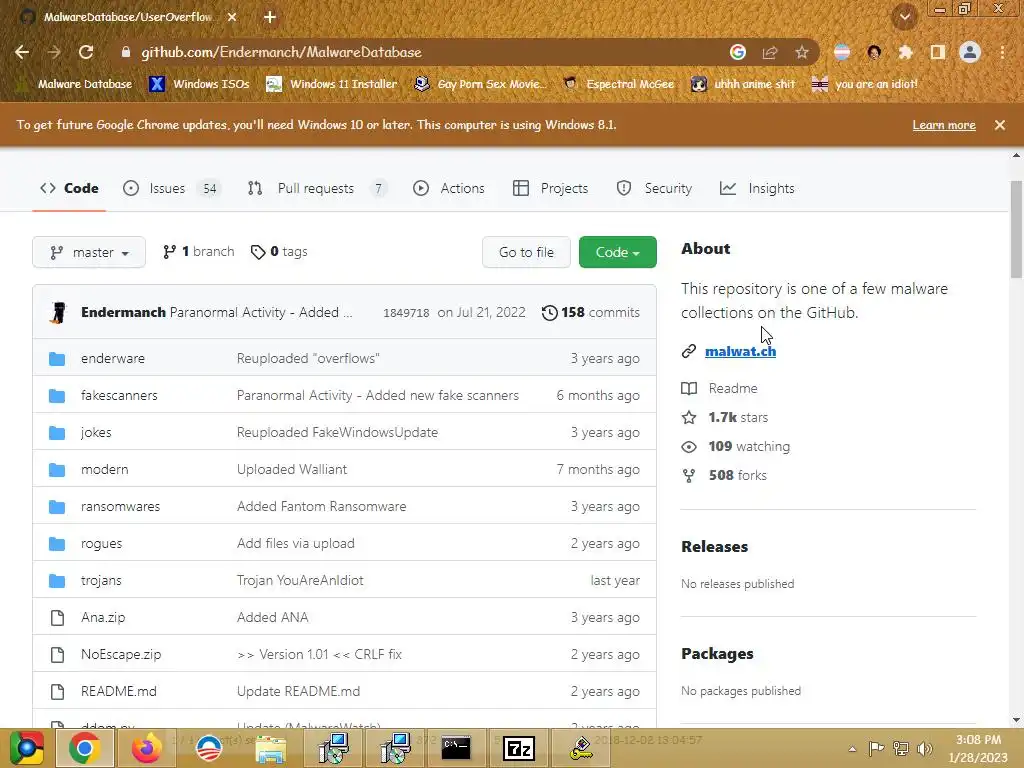The width and height of the screenshot is (1024, 768).
Task: Click the address bar URL field
Action: (418, 52)
